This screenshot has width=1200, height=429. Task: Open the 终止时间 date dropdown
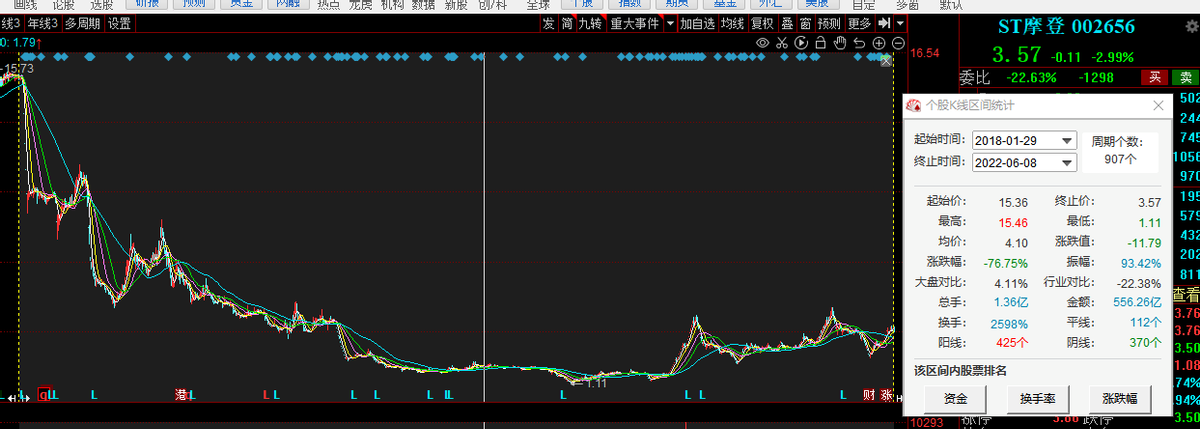tap(1066, 162)
